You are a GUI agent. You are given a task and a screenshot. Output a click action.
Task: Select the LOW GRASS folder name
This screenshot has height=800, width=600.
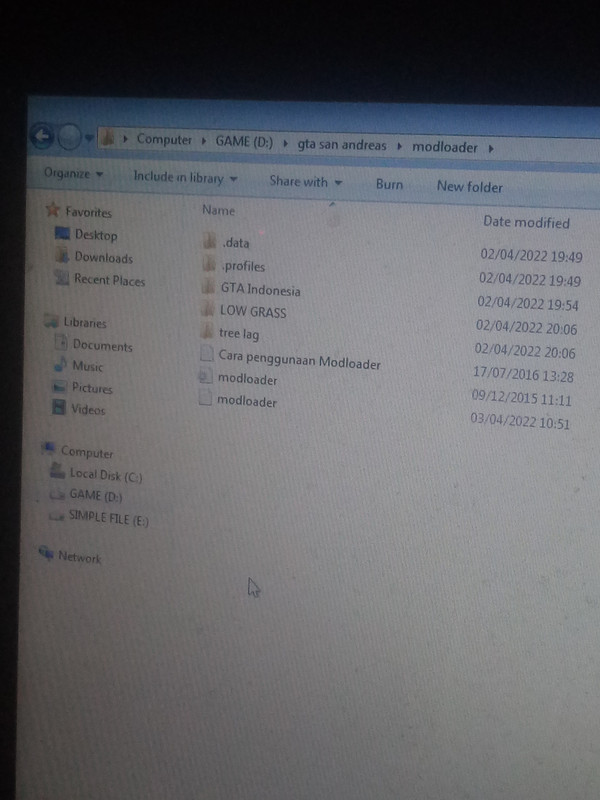tap(253, 311)
